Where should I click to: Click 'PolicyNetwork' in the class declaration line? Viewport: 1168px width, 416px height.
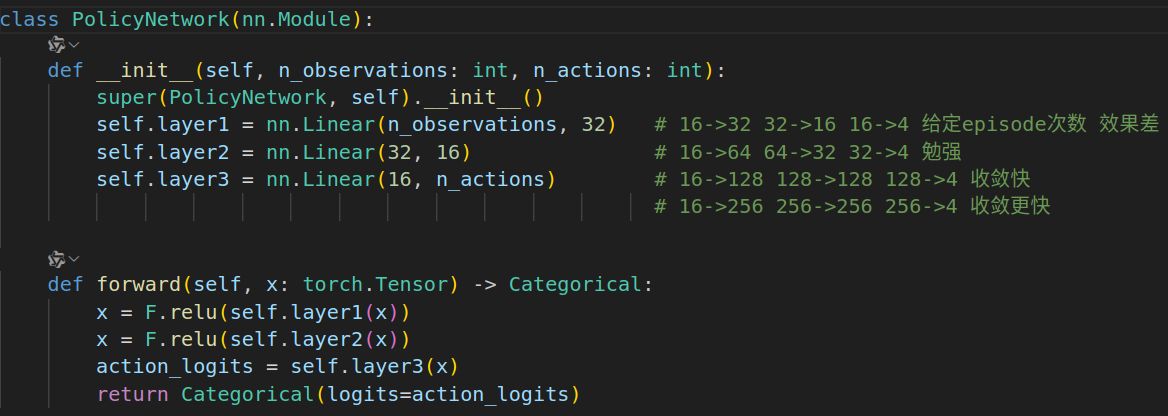[x=150, y=19]
